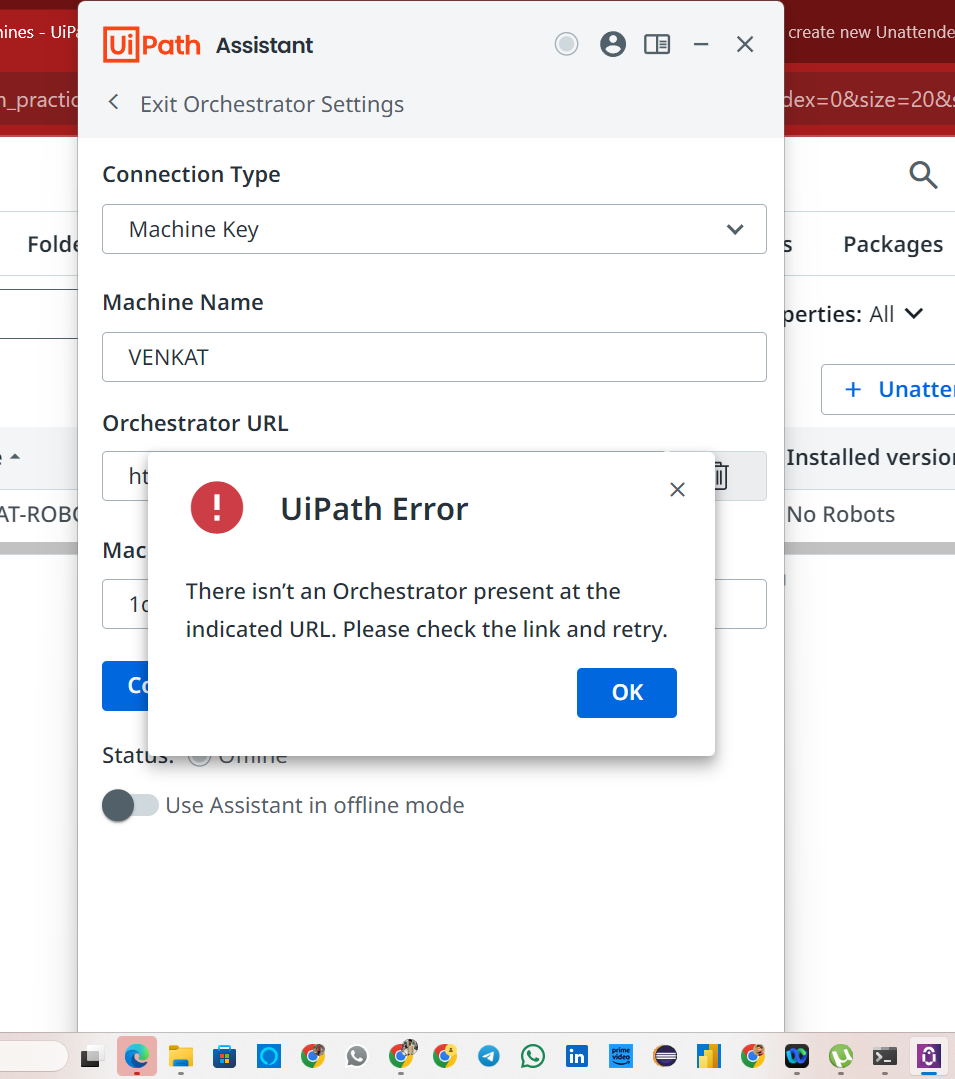Open Alexa app from taskbar
Viewport: 955px width, 1079px height.
(x=268, y=1056)
